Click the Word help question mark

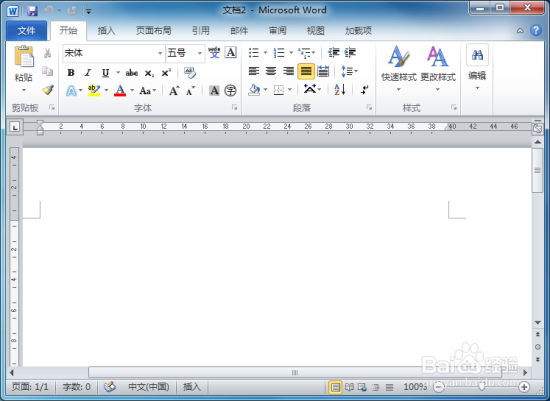[536, 31]
